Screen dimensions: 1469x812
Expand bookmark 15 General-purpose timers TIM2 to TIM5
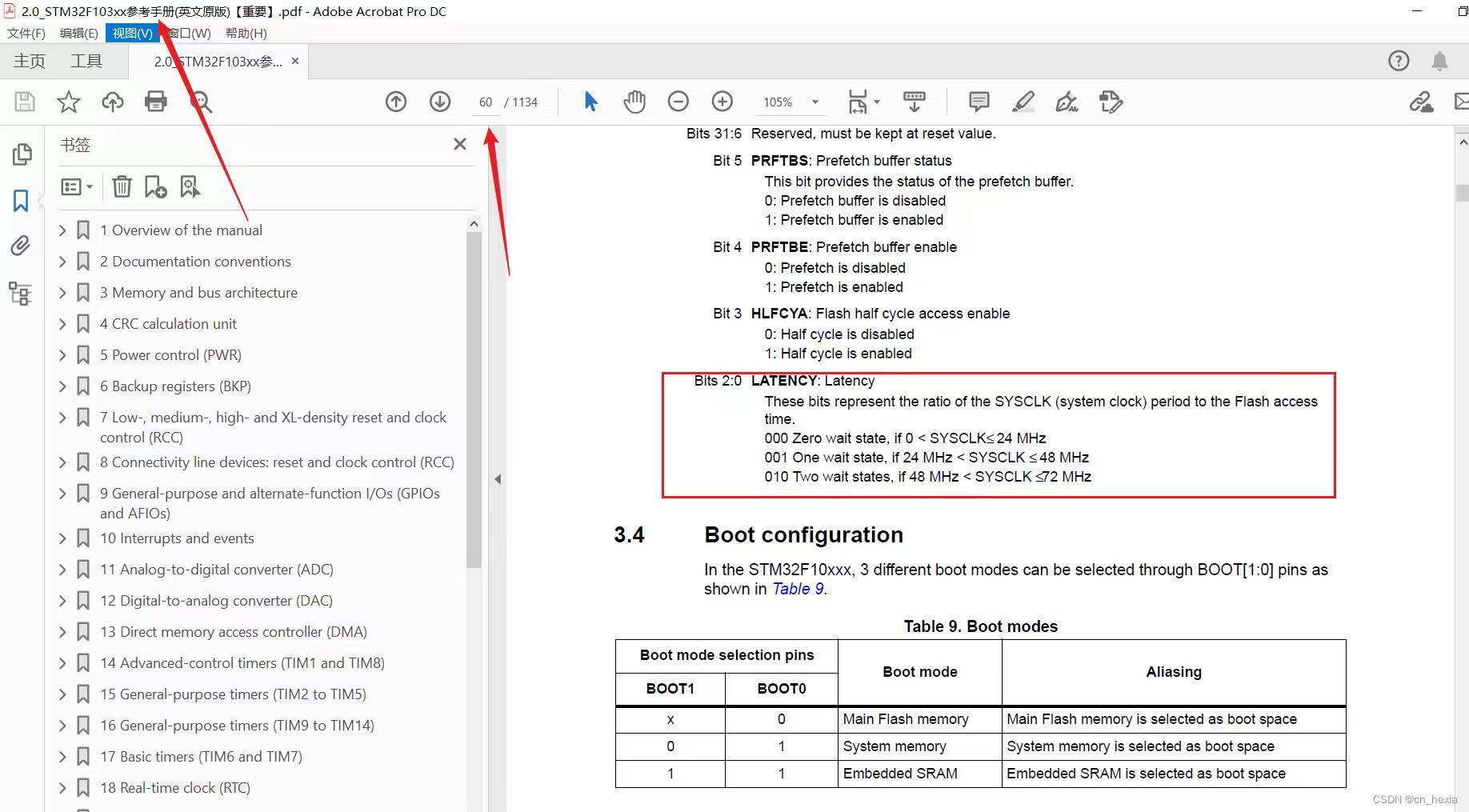tap(62, 694)
